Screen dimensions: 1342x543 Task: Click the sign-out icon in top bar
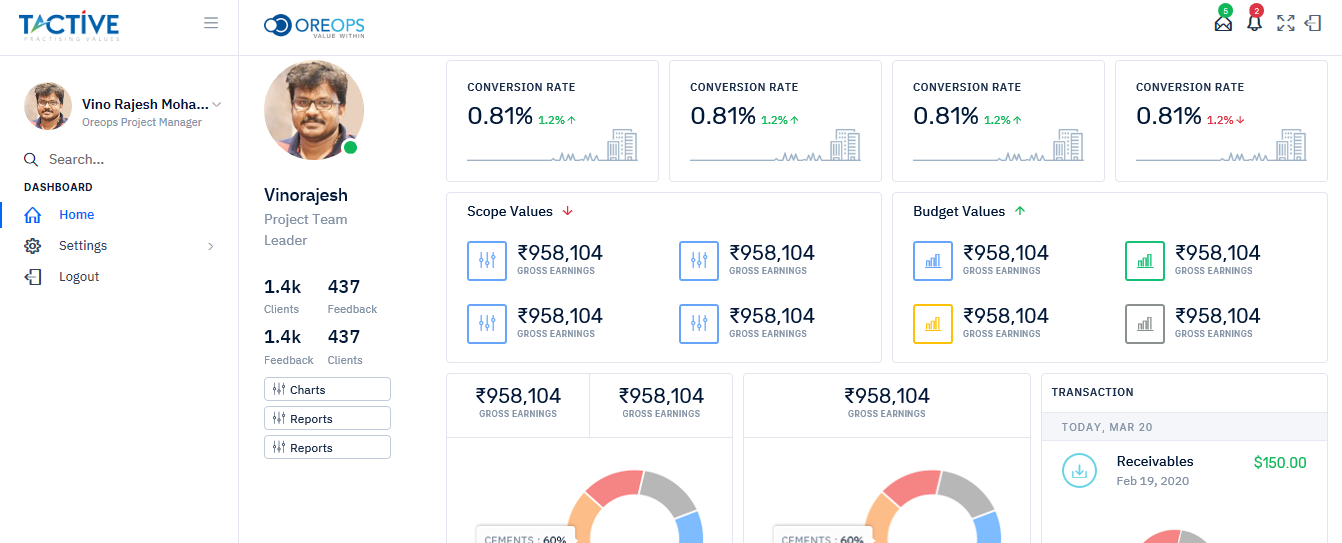point(1313,23)
